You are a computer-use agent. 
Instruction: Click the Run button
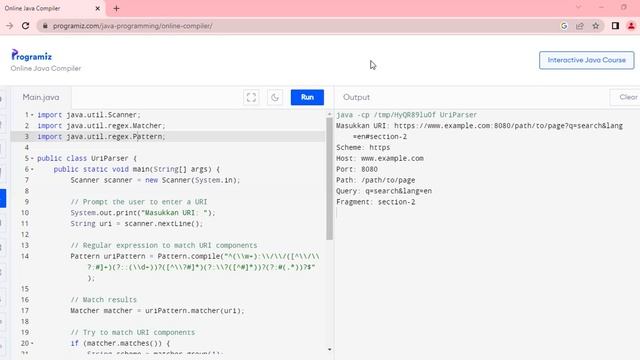click(x=307, y=97)
